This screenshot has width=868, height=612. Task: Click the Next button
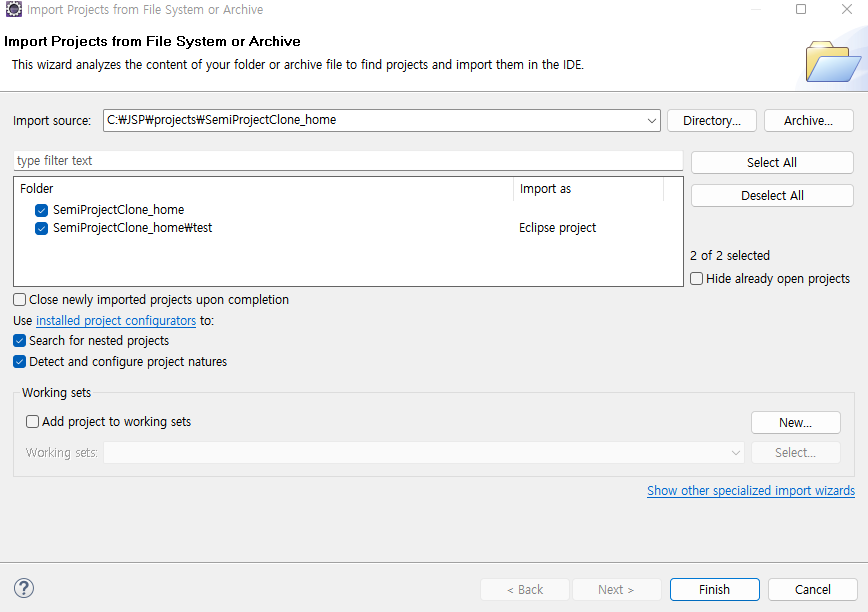click(x=617, y=590)
